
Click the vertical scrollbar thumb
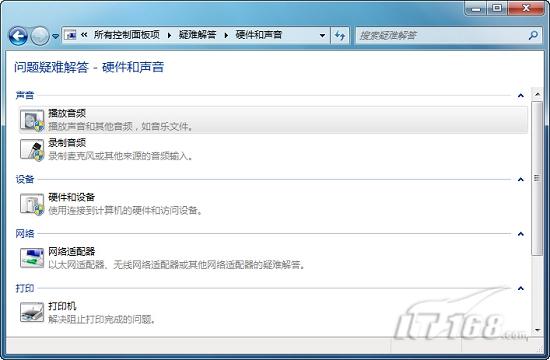[x=537, y=178]
